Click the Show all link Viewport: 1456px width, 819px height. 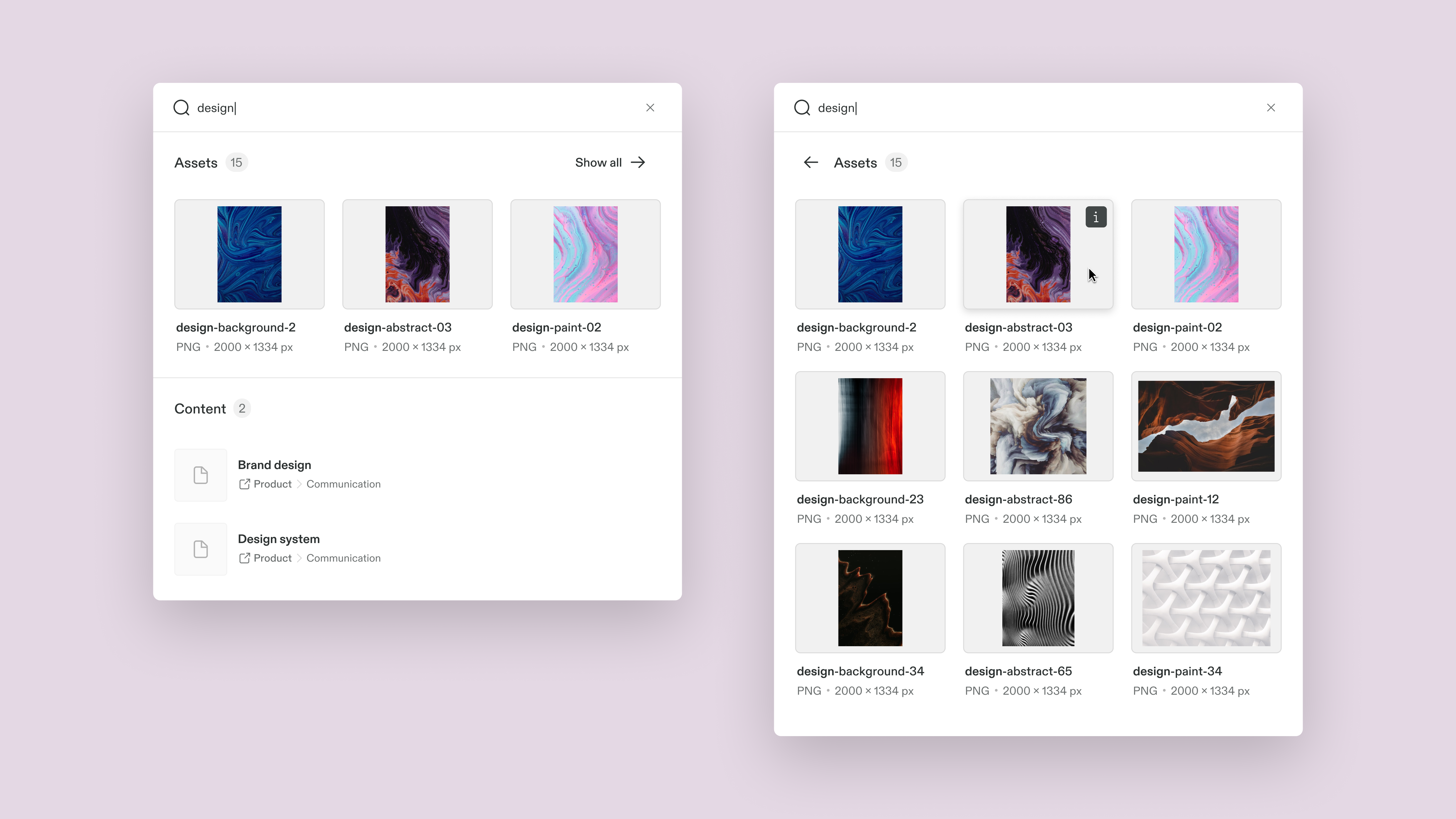point(598,163)
